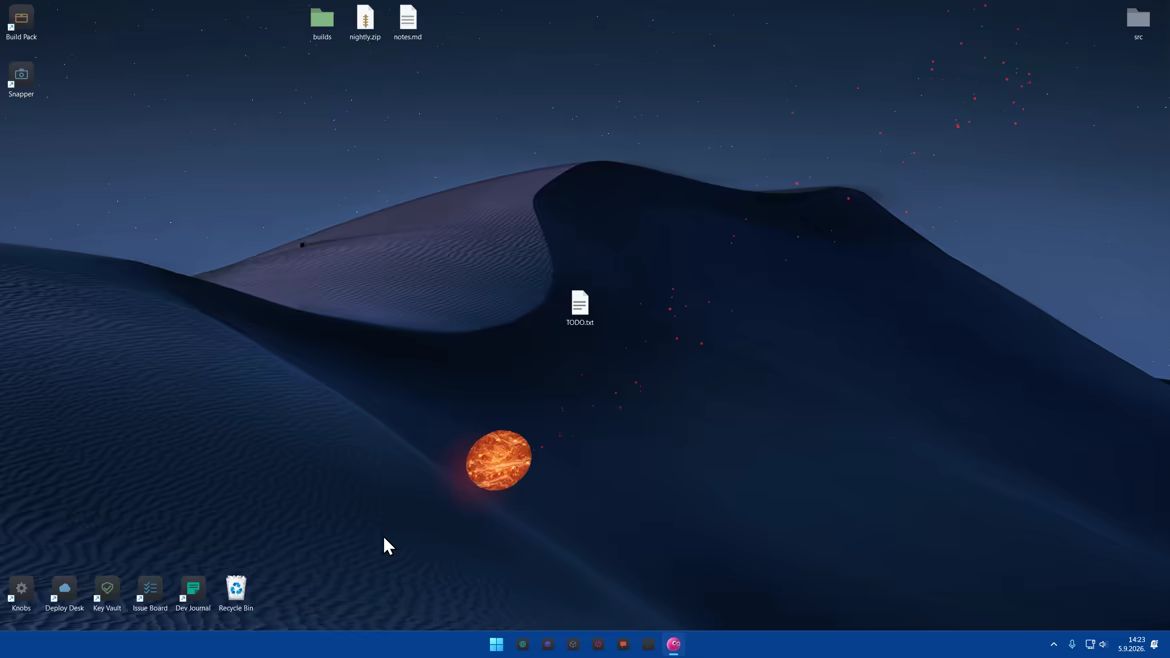Open the dark red circular taskbar icon
Screen dimensions: 1170x658
(x=598, y=644)
